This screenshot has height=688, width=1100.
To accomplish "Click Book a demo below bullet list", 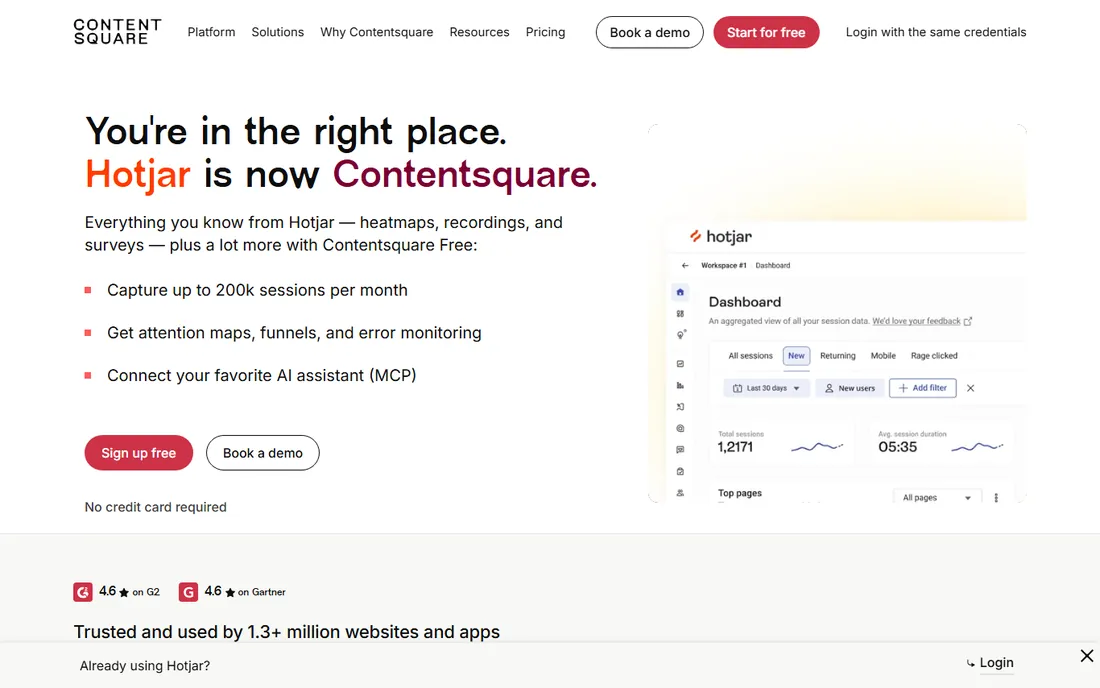I will [262, 453].
